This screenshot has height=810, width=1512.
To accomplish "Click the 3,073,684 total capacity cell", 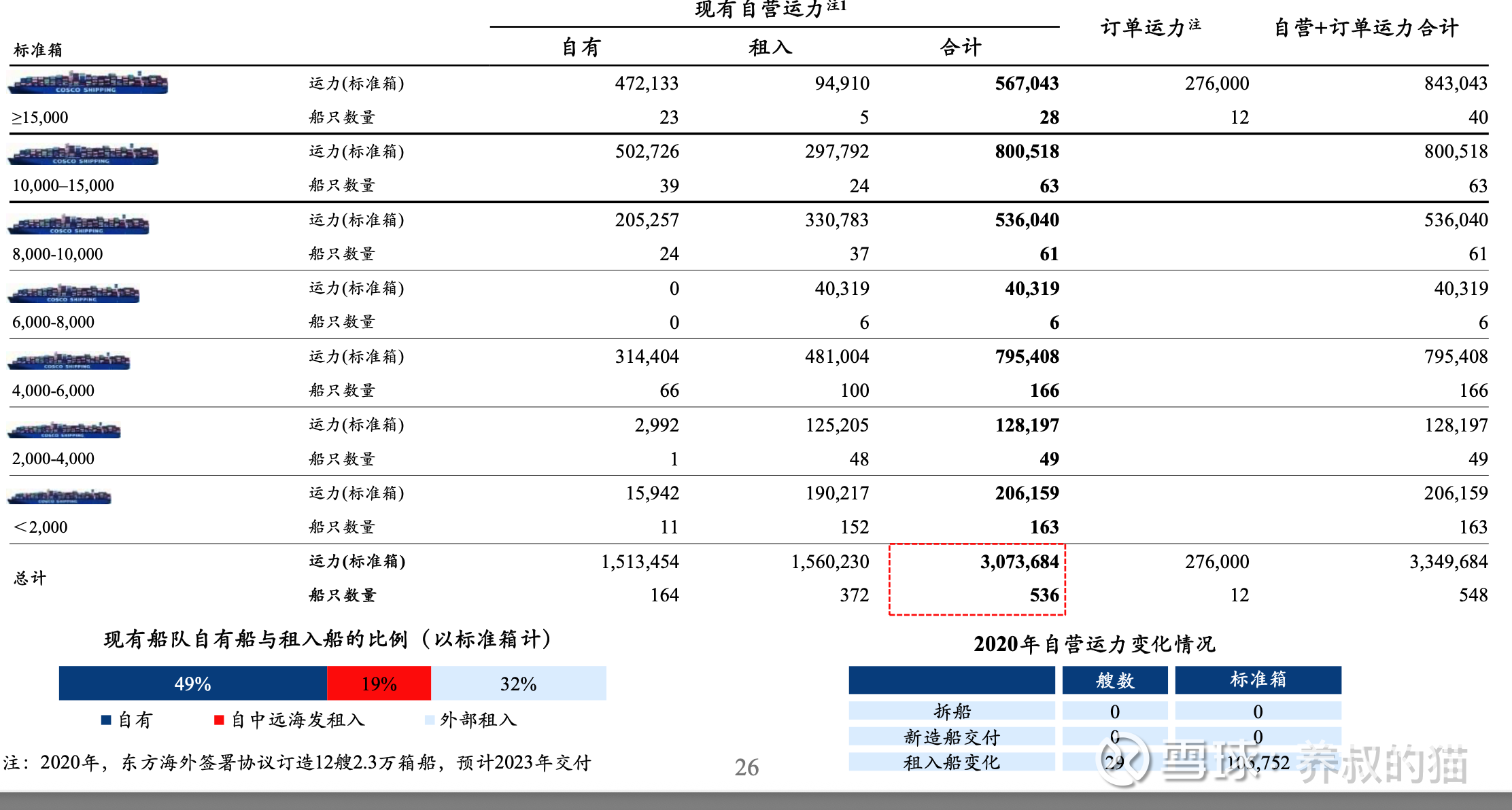I will click(x=1018, y=562).
